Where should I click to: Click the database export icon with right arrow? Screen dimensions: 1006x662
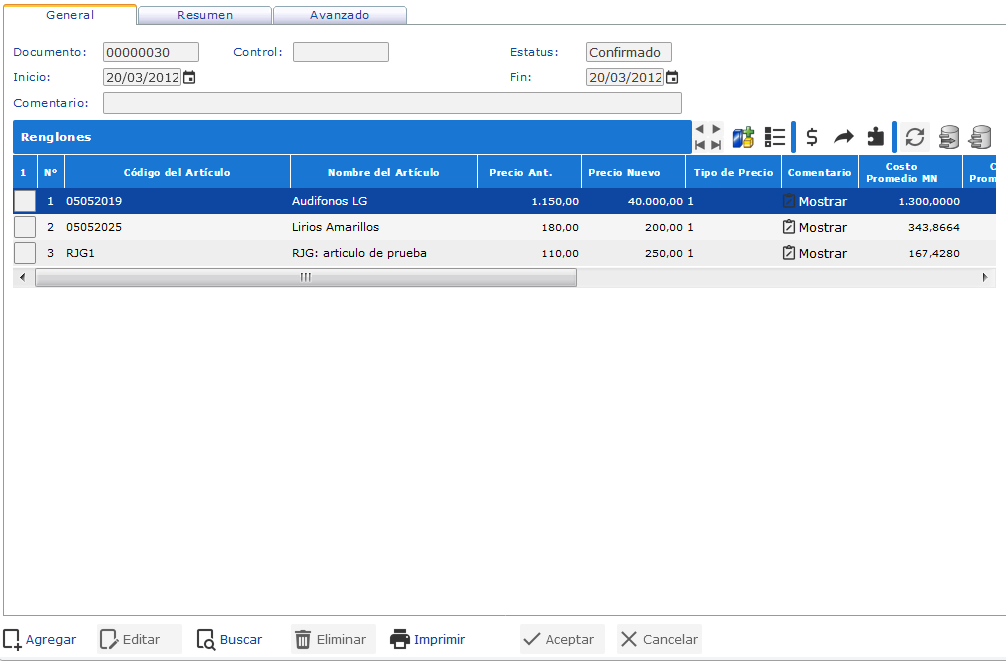[x=948, y=137]
